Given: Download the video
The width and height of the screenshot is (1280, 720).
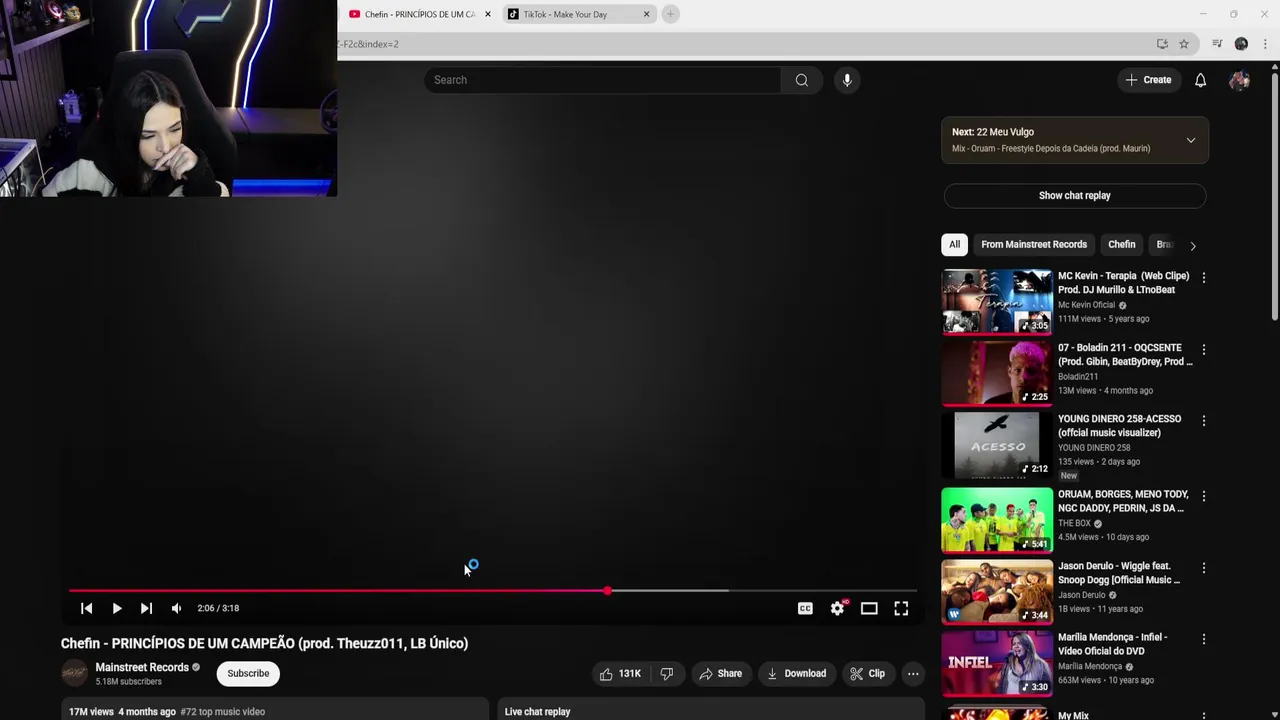Looking at the screenshot, I should click(796, 674).
